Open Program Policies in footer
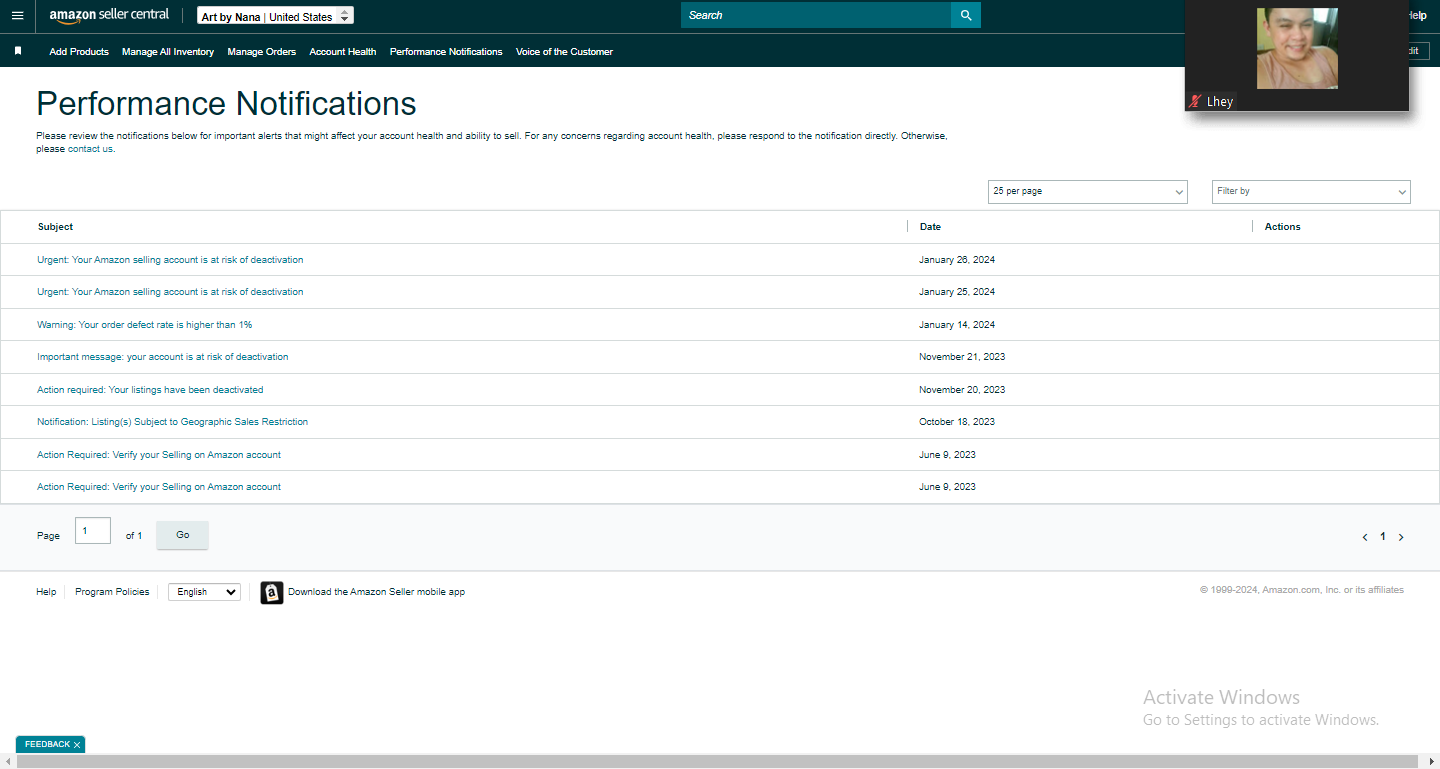Viewport: 1440px width, 769px height. tap(112, 592)
